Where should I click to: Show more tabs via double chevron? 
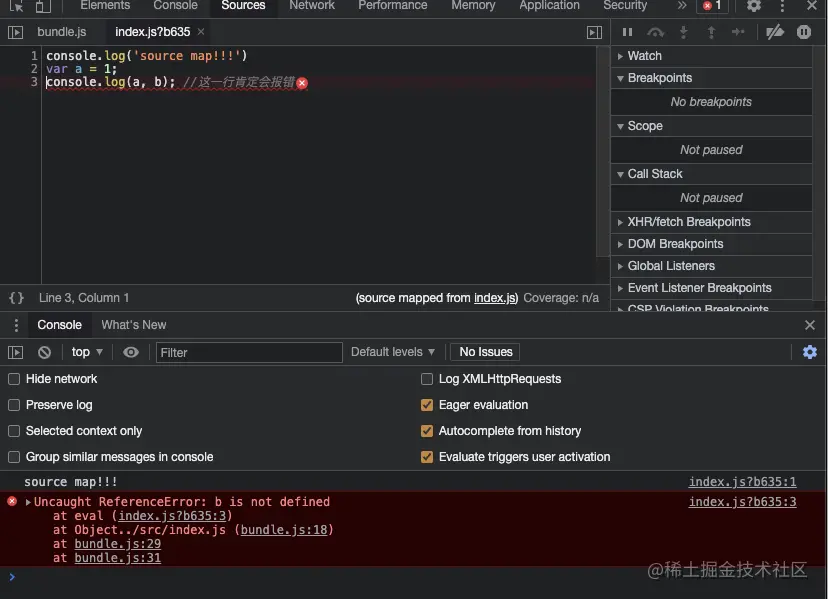coord(682,6)
